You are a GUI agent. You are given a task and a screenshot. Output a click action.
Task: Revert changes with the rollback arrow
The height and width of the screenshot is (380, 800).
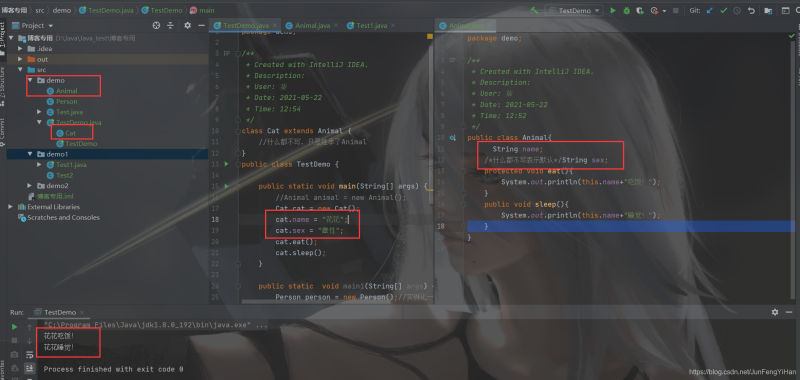tap(751, 10)
